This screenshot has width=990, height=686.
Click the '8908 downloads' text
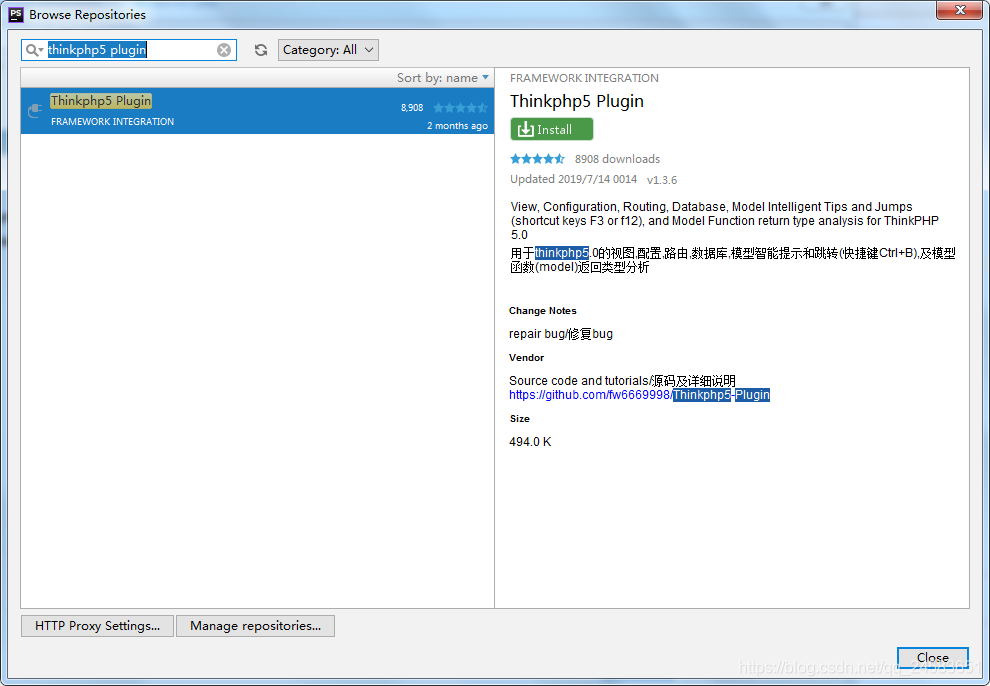click(617, 159)
